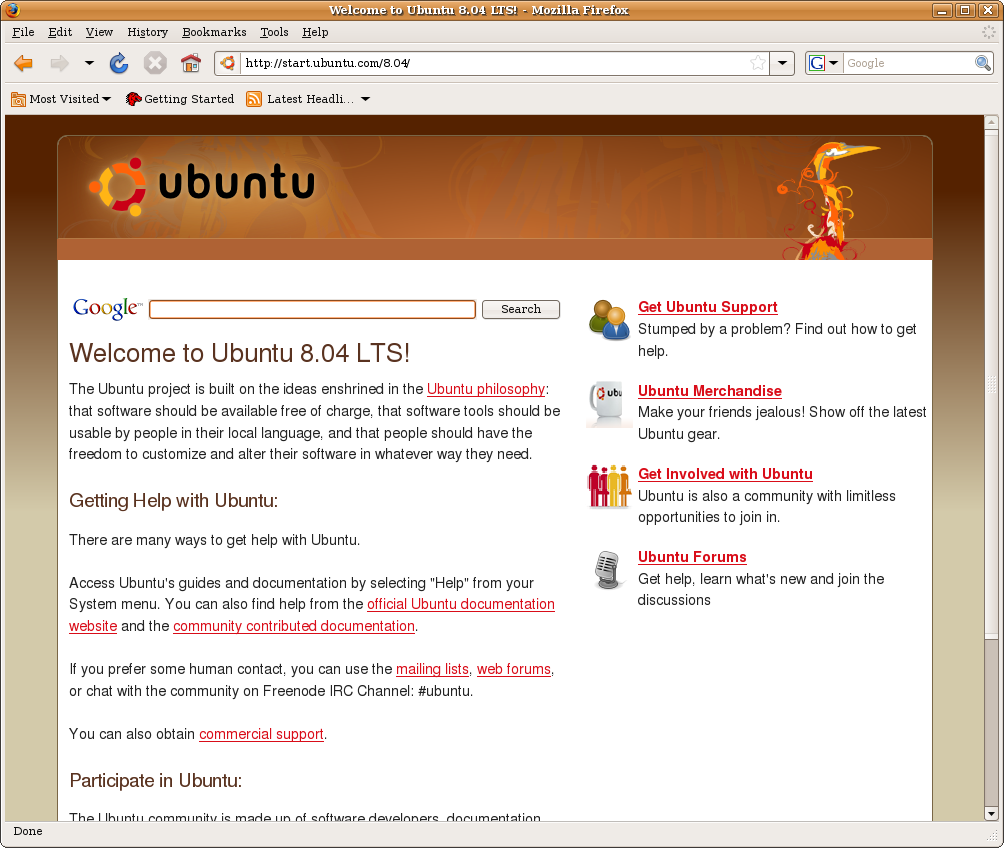Screen dimensions: 1004x848
Task: Open the Tools menu
Action: pos(274,32)
